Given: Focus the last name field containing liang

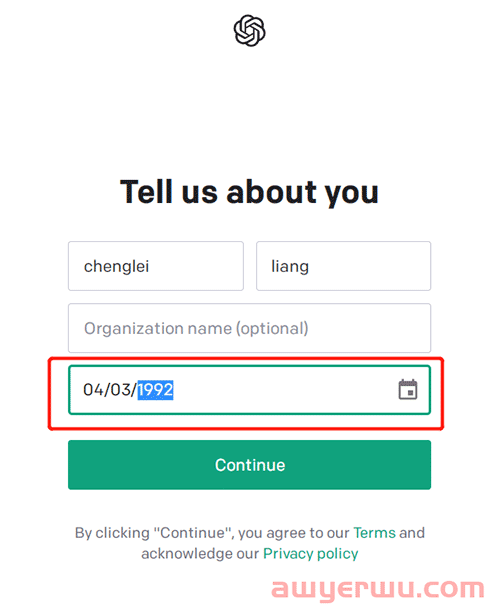Looking at the screenshot, I should tap(343, 266).
